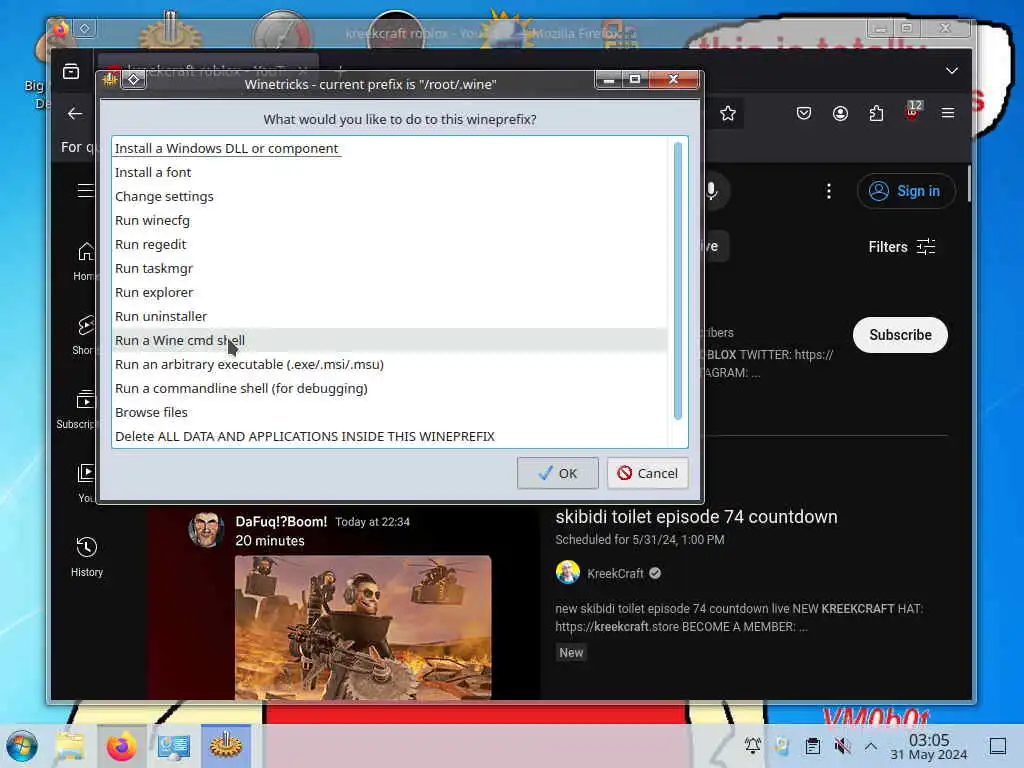Select 'Run regedit' entry
Viewport: 1024px width, 768px height.
point(390,244)
